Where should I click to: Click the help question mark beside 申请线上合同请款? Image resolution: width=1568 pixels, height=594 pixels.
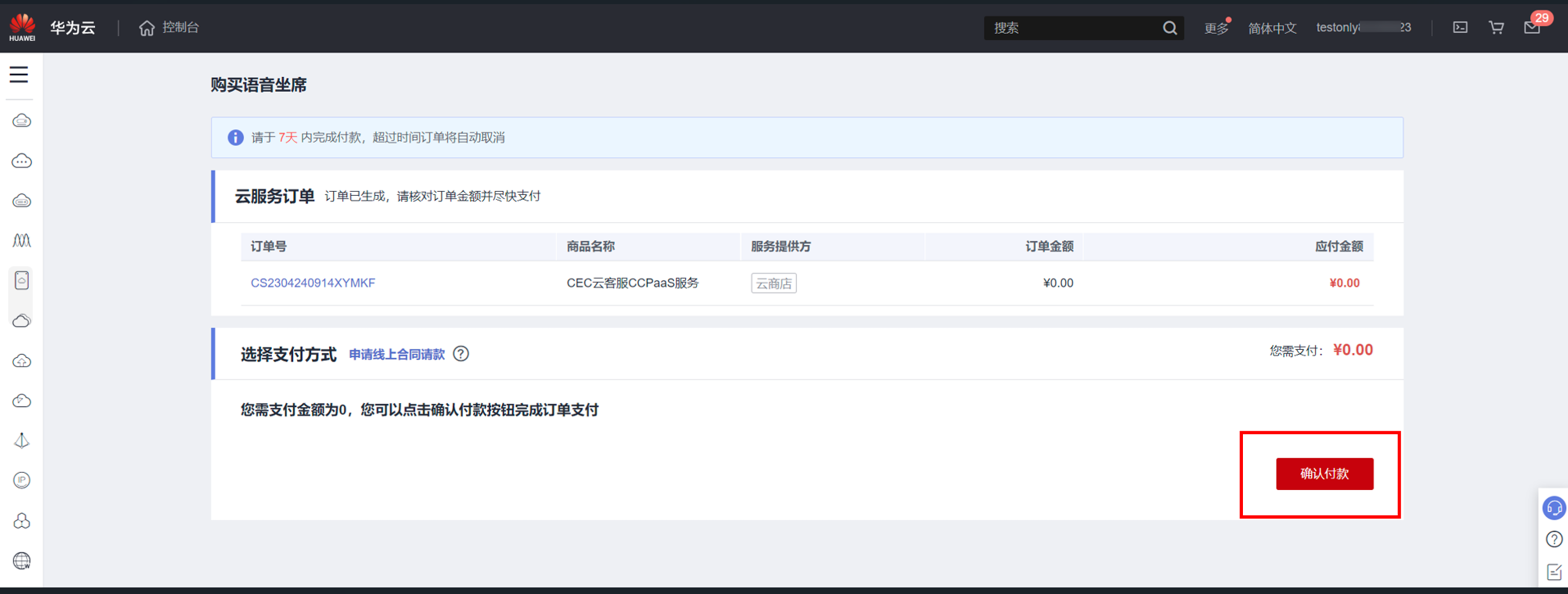[461, 354]
